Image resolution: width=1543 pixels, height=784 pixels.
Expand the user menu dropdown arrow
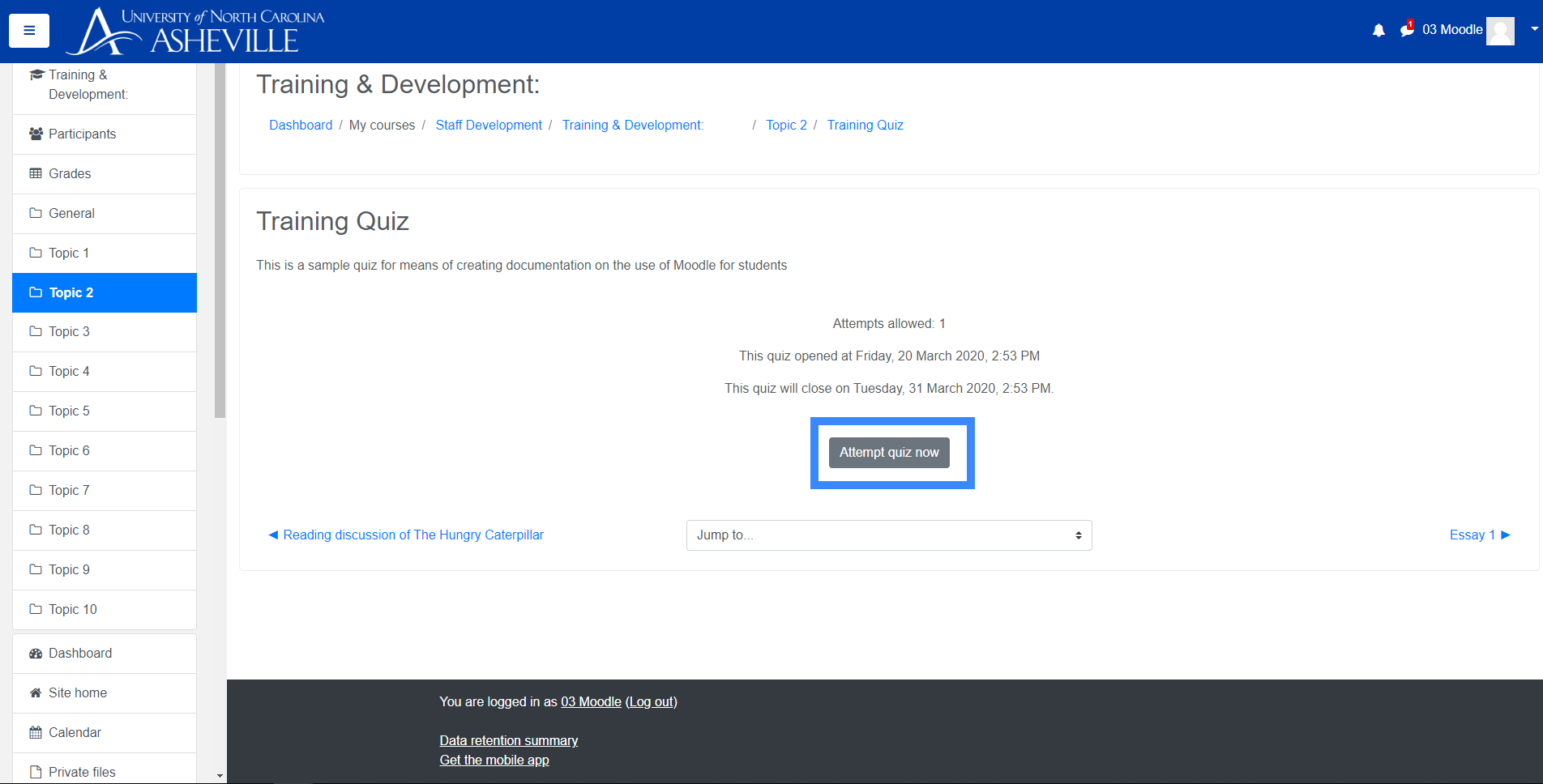[x=1534, y=29]
